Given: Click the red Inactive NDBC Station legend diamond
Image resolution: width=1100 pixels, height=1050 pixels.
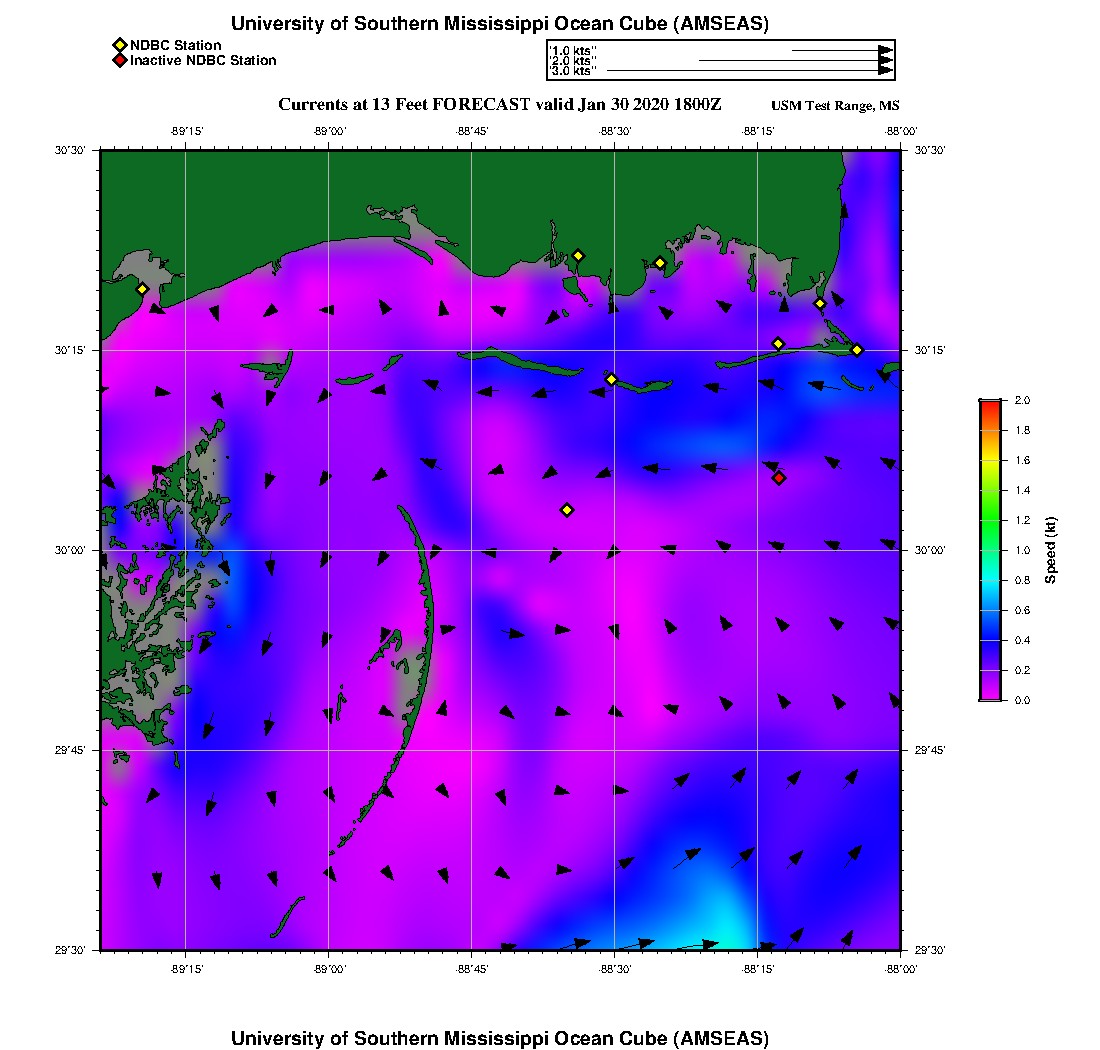Looking at the screenshot, I should (119, 61).
